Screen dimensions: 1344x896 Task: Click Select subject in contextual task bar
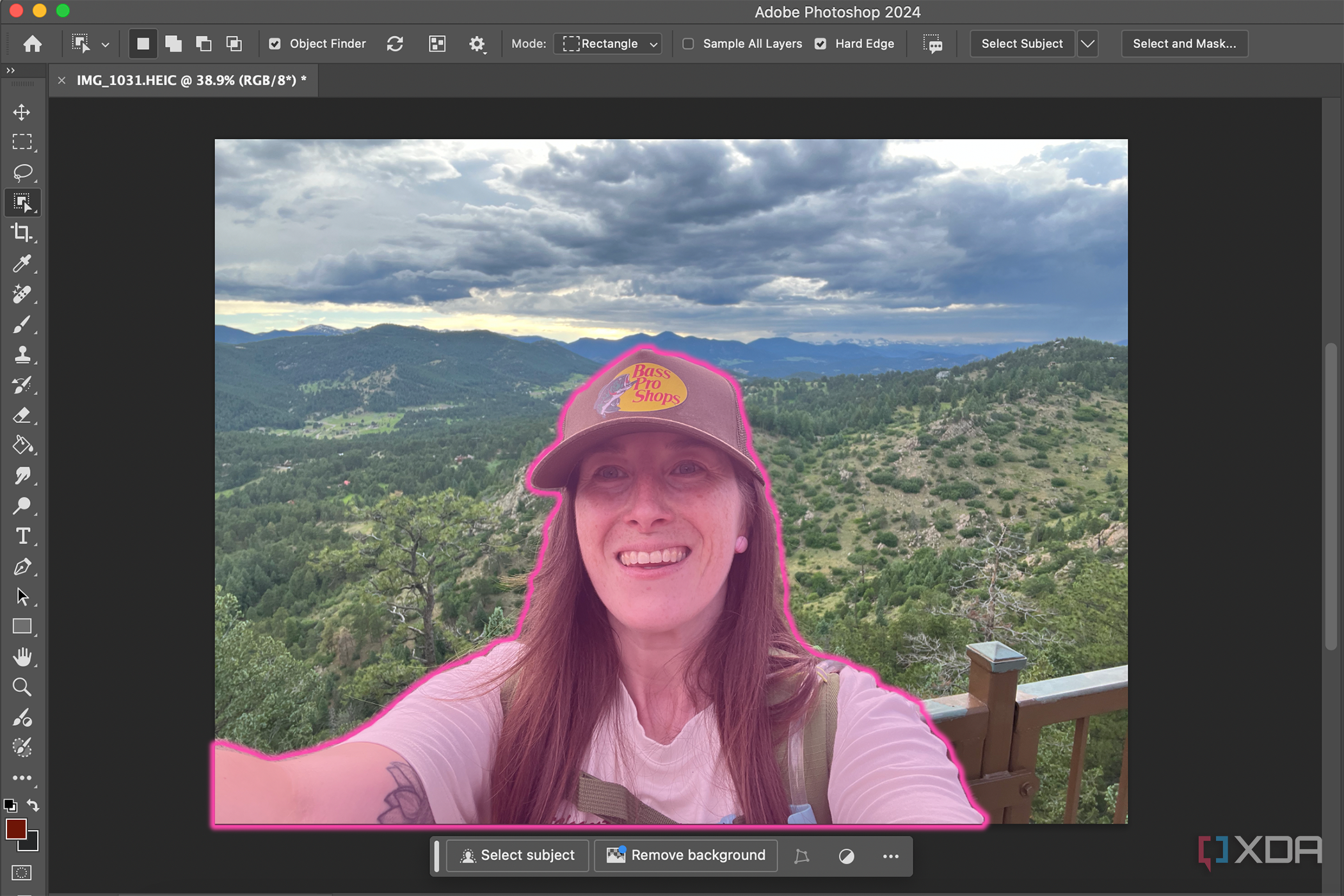coord(517,856)
